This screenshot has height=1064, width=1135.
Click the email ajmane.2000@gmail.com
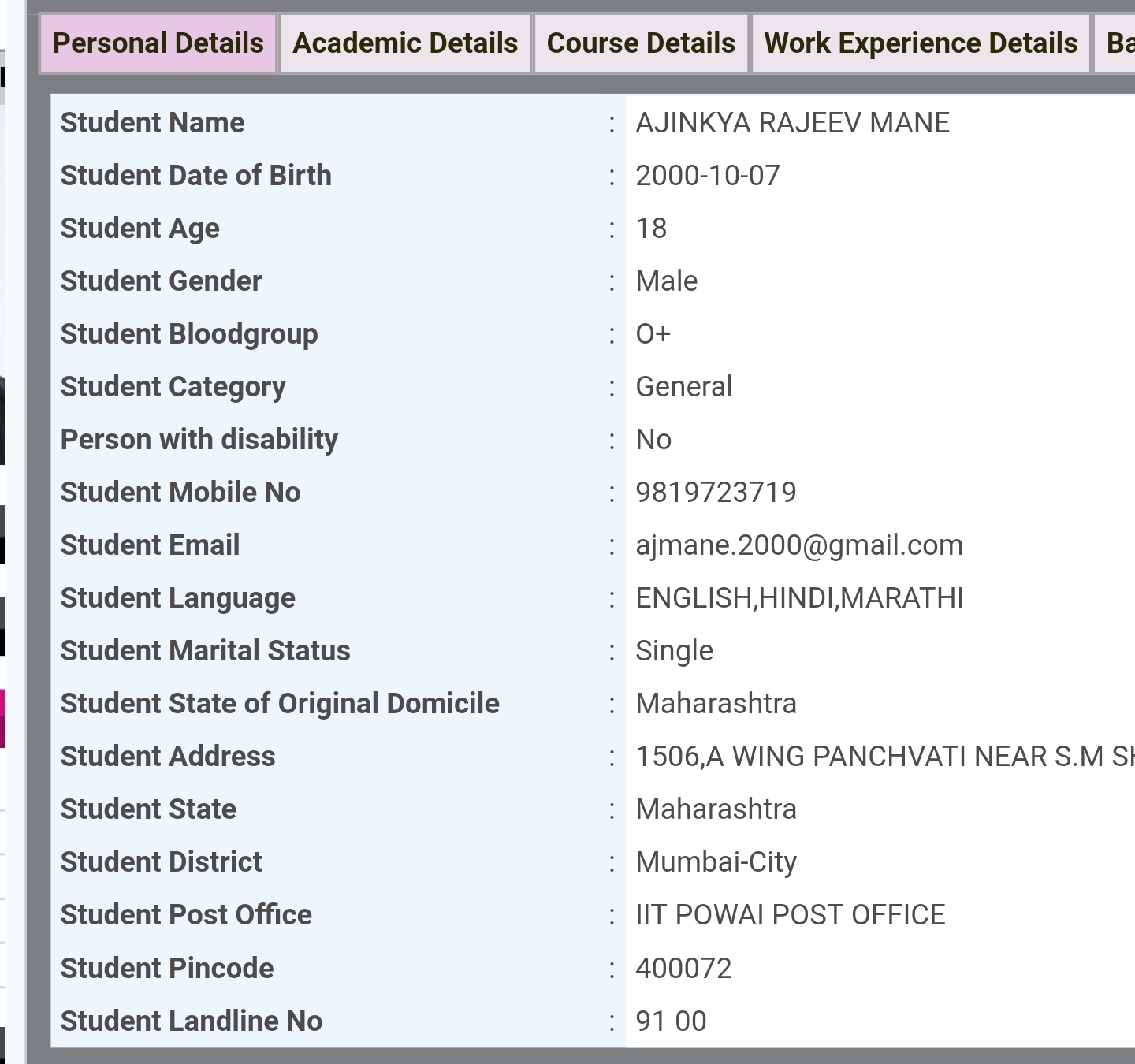click(x=799, y=544)
